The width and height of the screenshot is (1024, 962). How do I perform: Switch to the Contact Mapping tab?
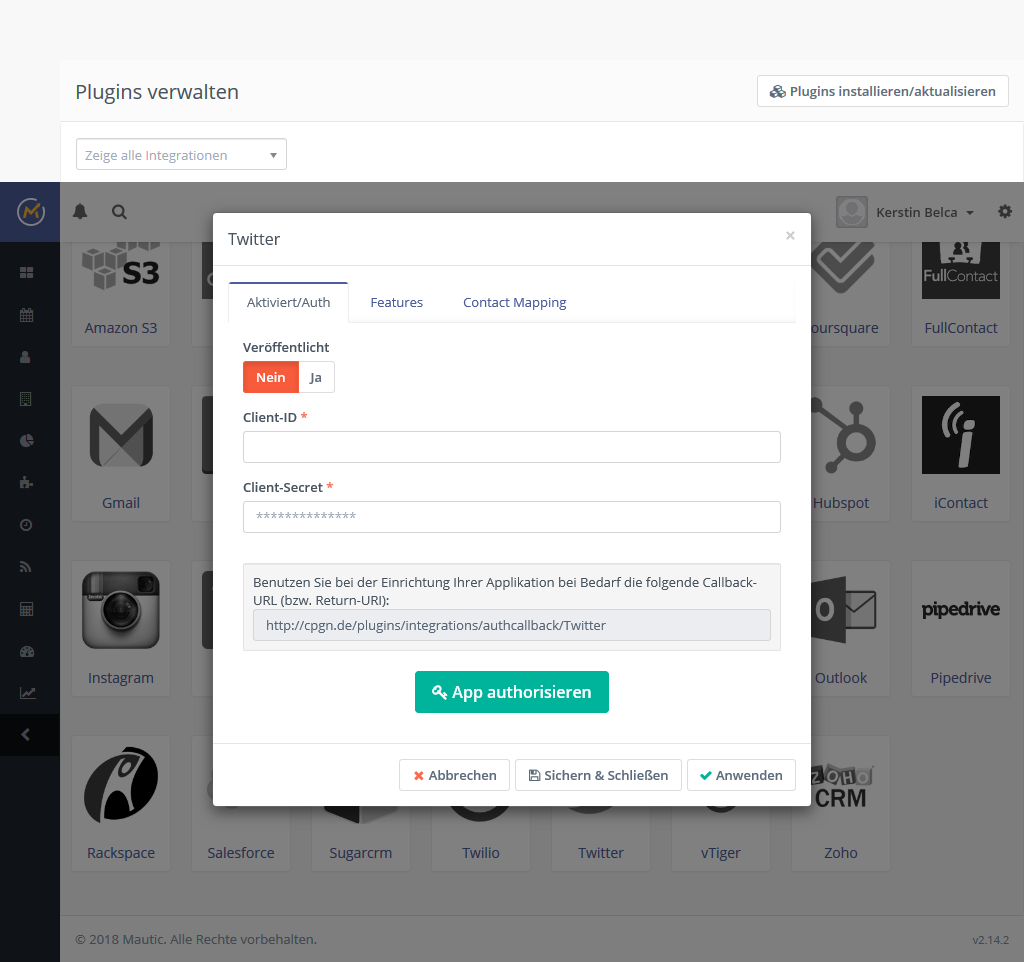(515, 302)
